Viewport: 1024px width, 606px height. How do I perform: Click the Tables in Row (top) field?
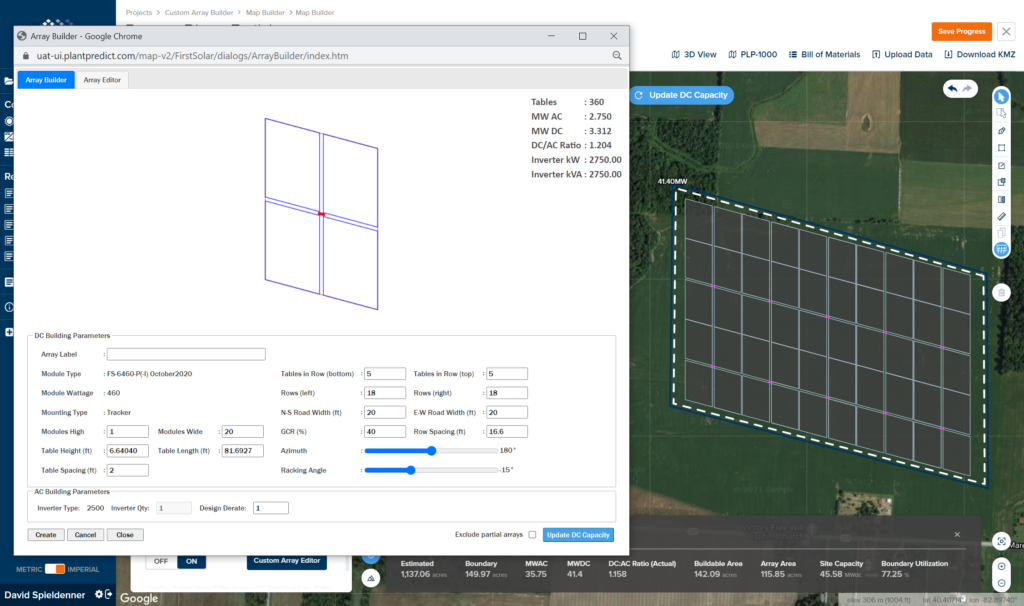[507, 374]
